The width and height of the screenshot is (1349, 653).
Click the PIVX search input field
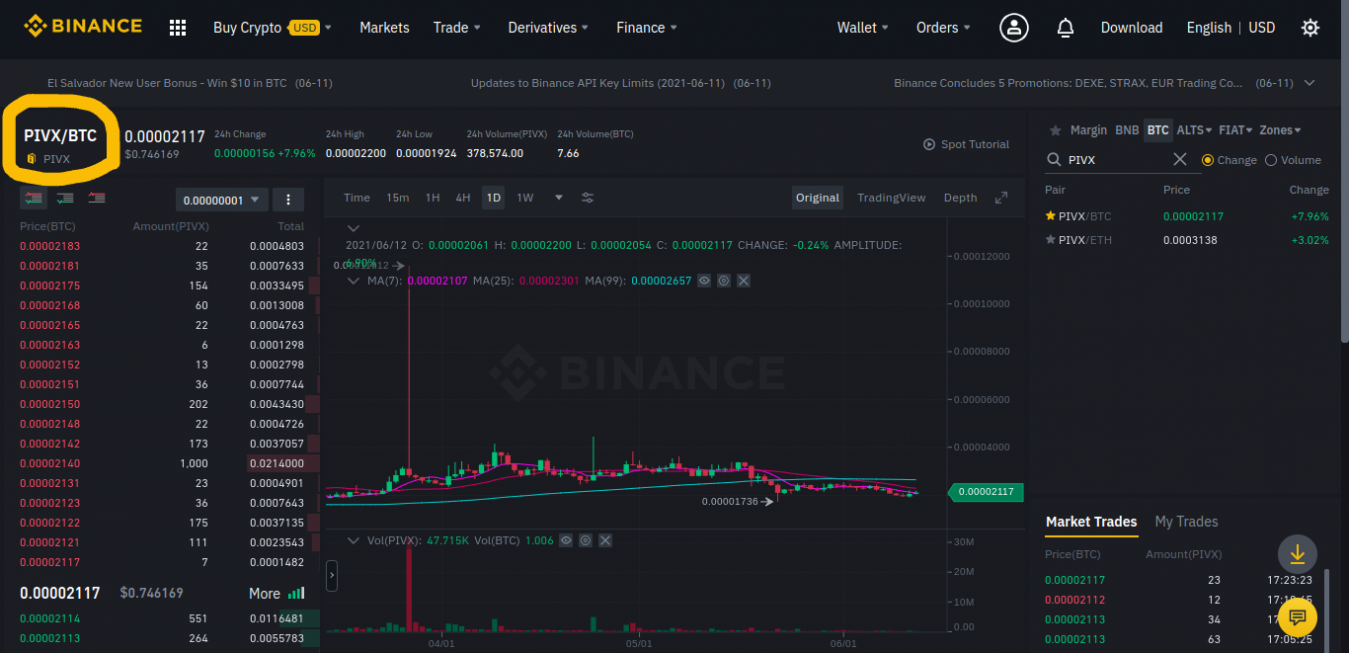point(1116,160)
